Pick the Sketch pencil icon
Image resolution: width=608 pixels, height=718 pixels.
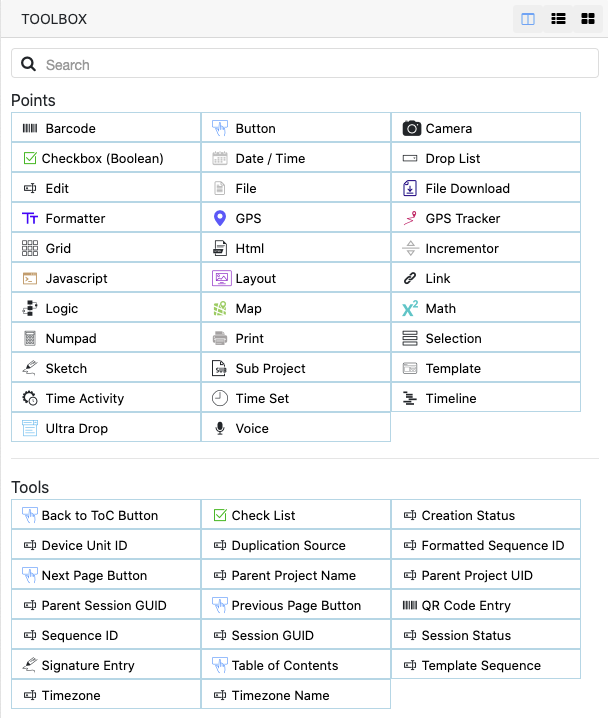click(30, 368)
